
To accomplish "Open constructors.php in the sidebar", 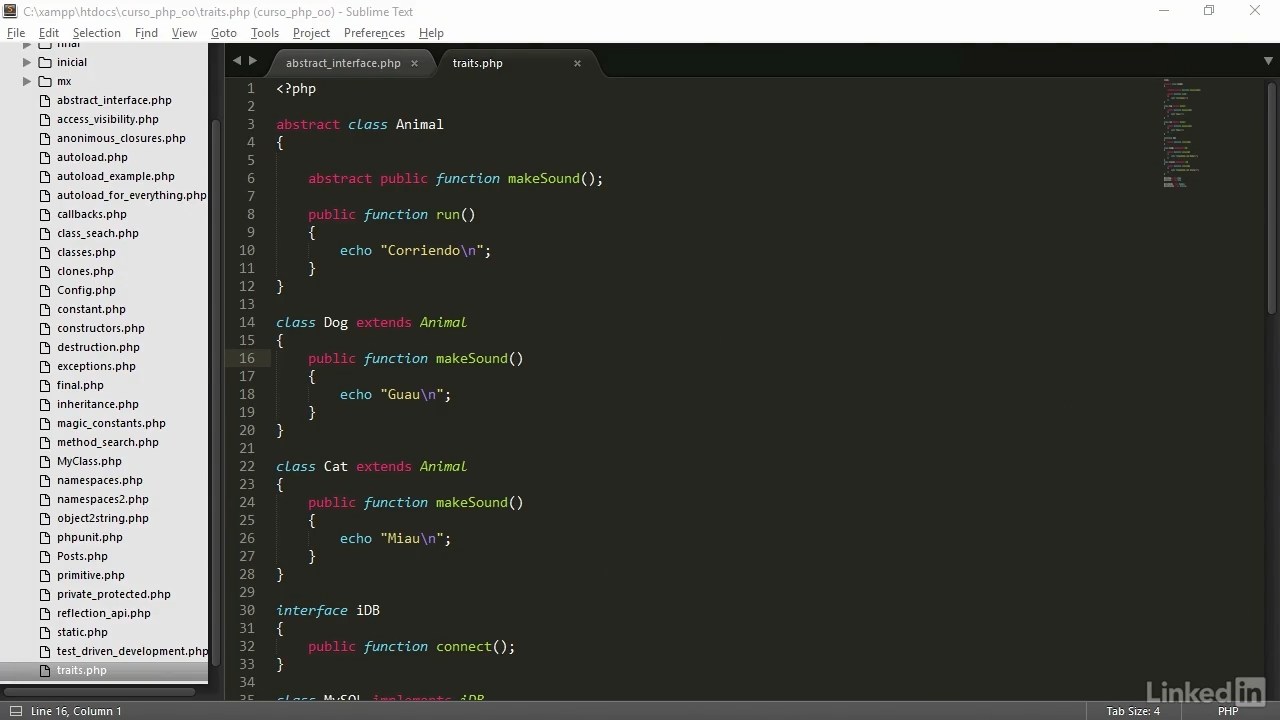I will pyautogui.click(x=101, y=328).
